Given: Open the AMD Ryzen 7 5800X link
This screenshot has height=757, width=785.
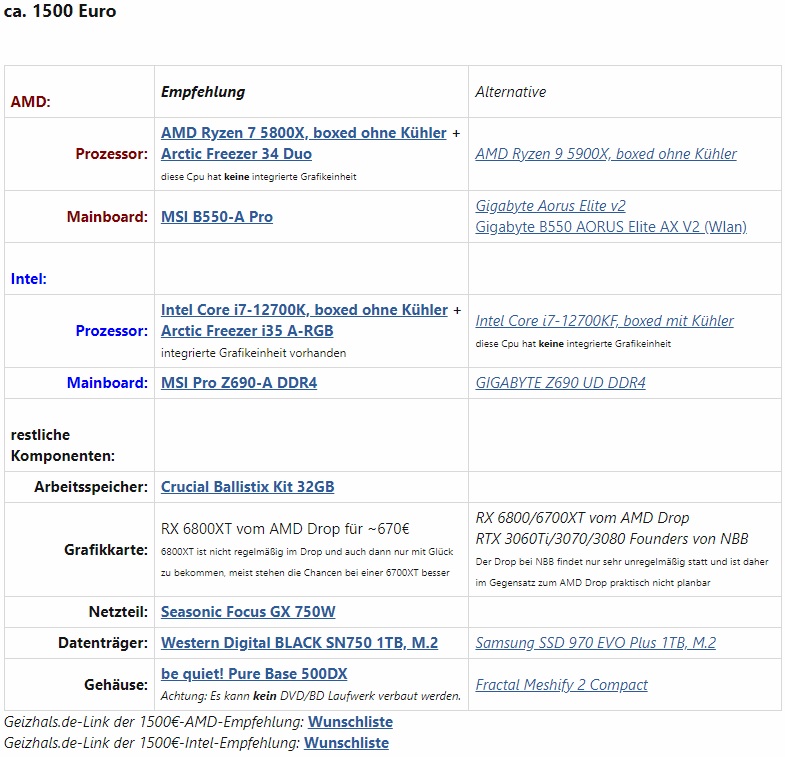Looking at the screenshot, I should coord(303,133).
